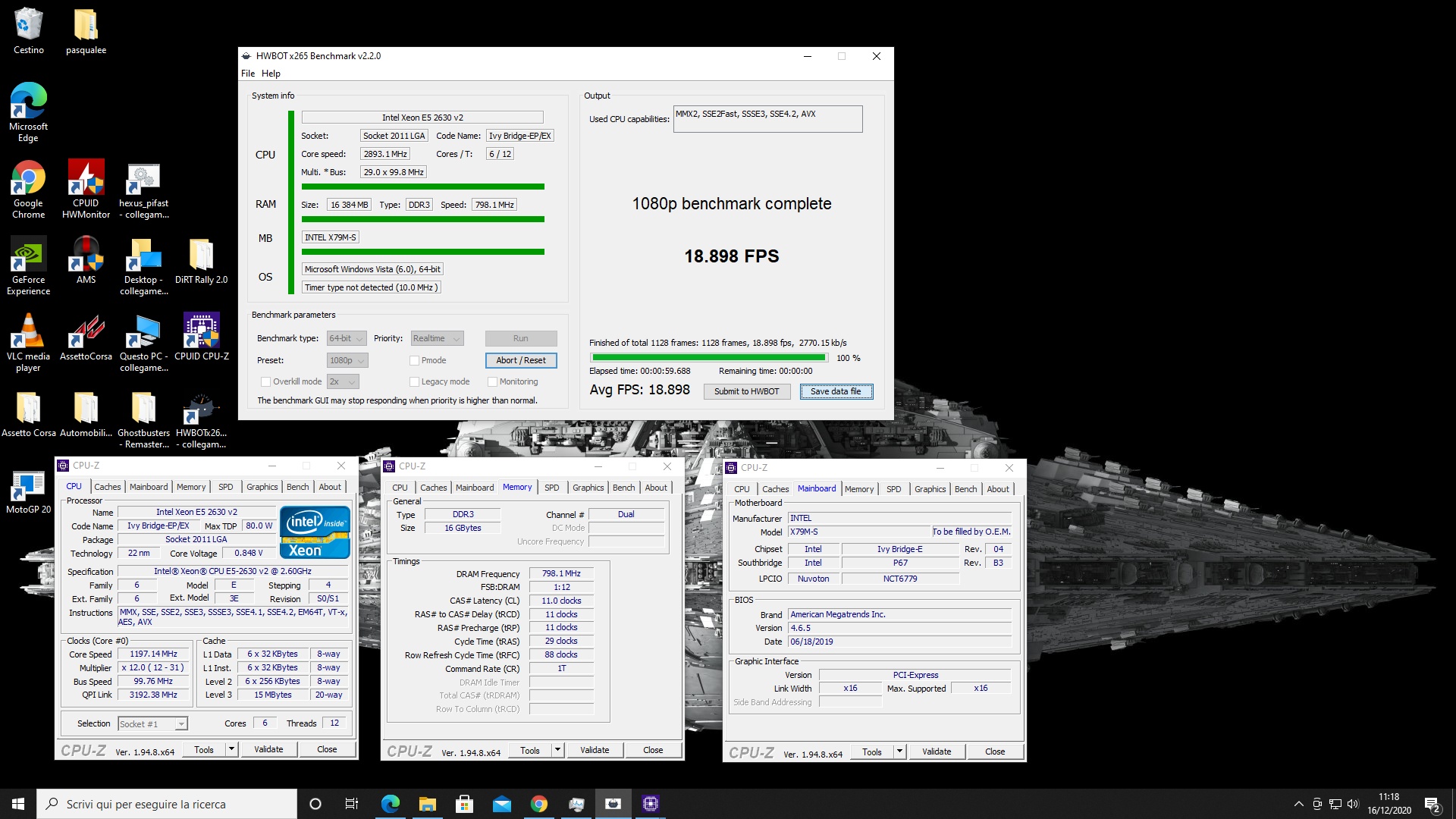Click Submit to HWBOT button
The image size is (1456, 819).
tap(746, 391)
